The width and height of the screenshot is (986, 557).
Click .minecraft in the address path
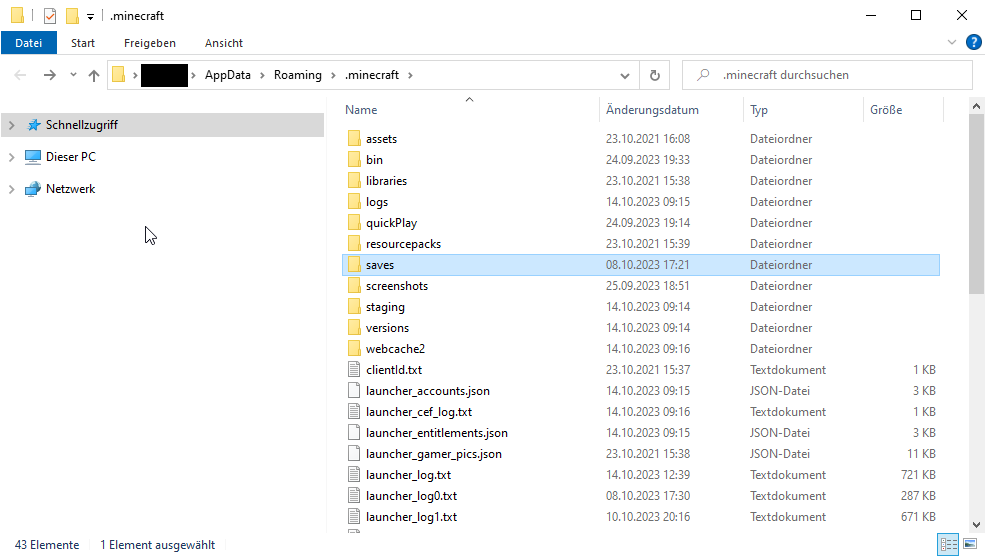click(372, 75)
